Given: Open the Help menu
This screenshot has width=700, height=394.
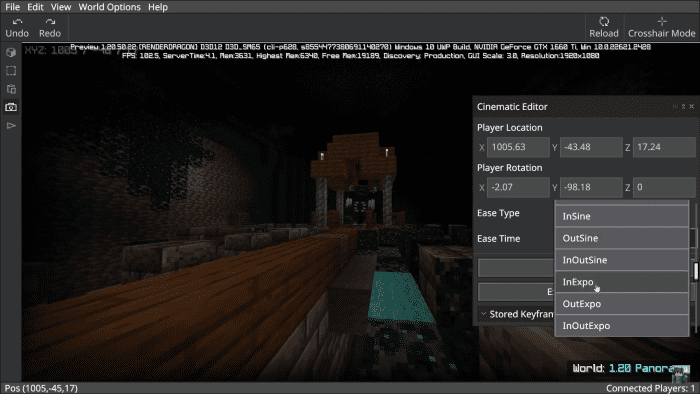Looking at the screenshot, I should click(158, 7).
